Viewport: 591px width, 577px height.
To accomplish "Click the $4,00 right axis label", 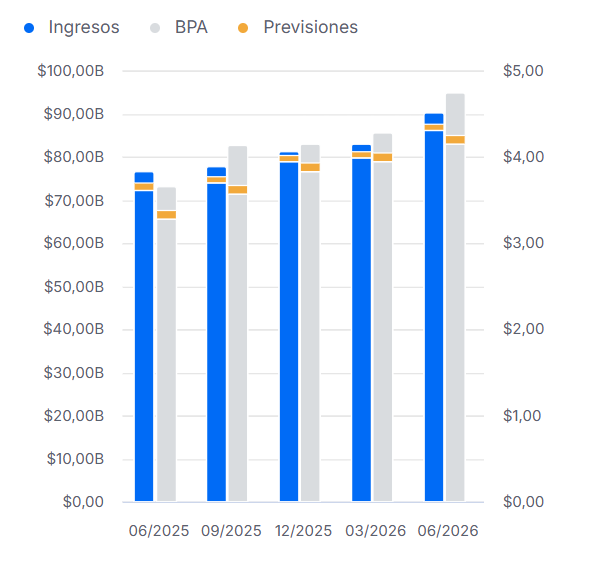I will [523, 157].
